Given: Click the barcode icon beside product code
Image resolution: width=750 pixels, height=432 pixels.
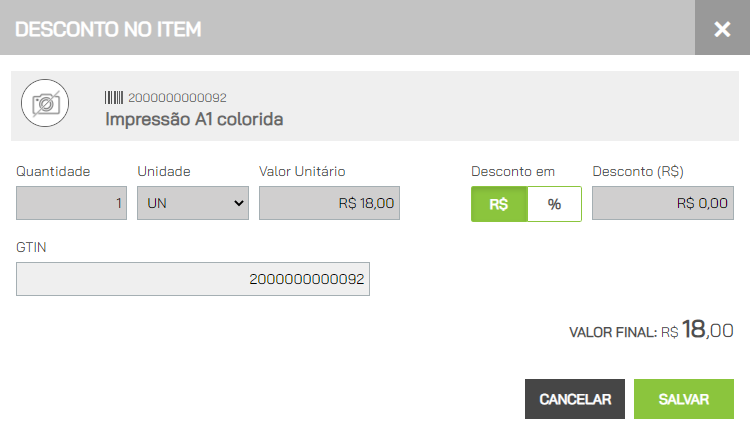Looking at the screenshot, I should (x=114, y=98).
